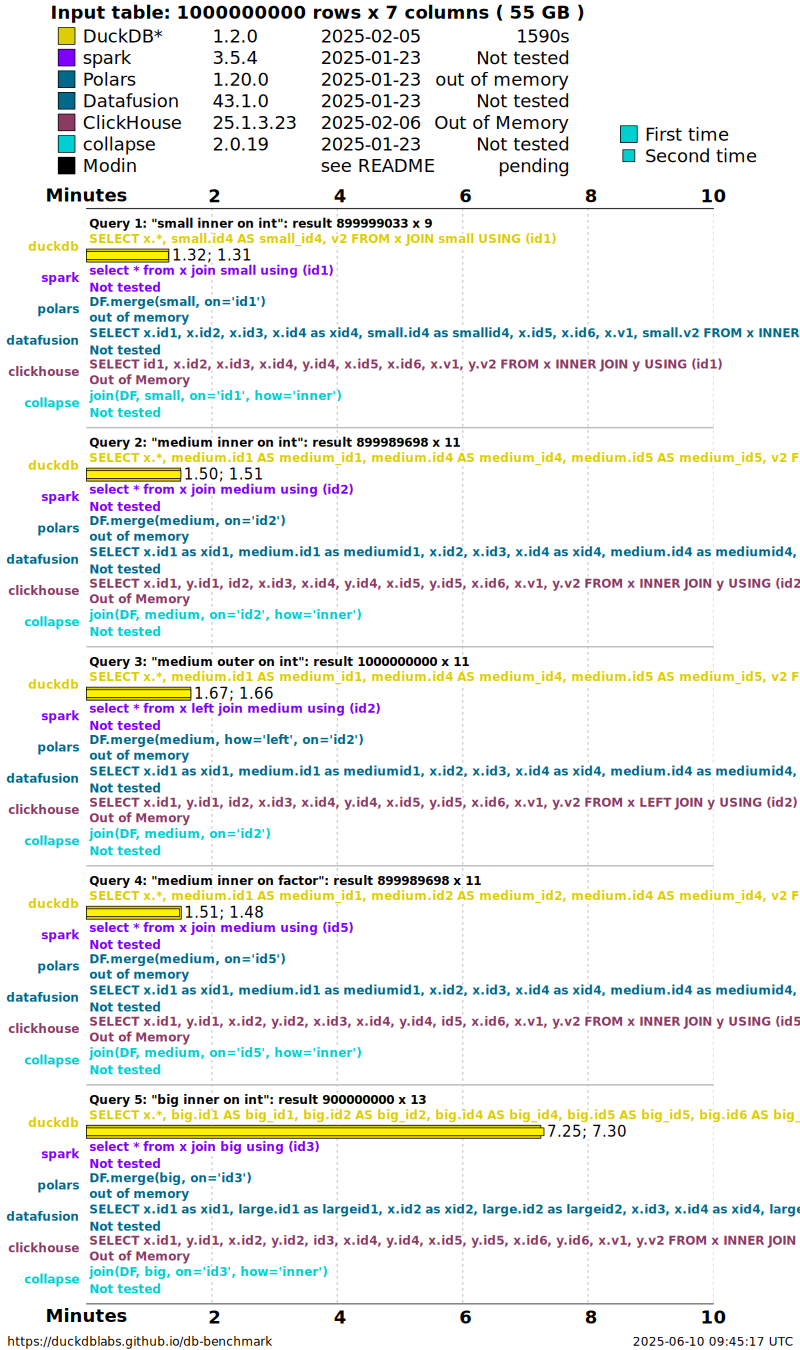Viewport: 800px width, 1350px height.
Task: Click the black Modin legend swatch
Action: click(67, 166)
